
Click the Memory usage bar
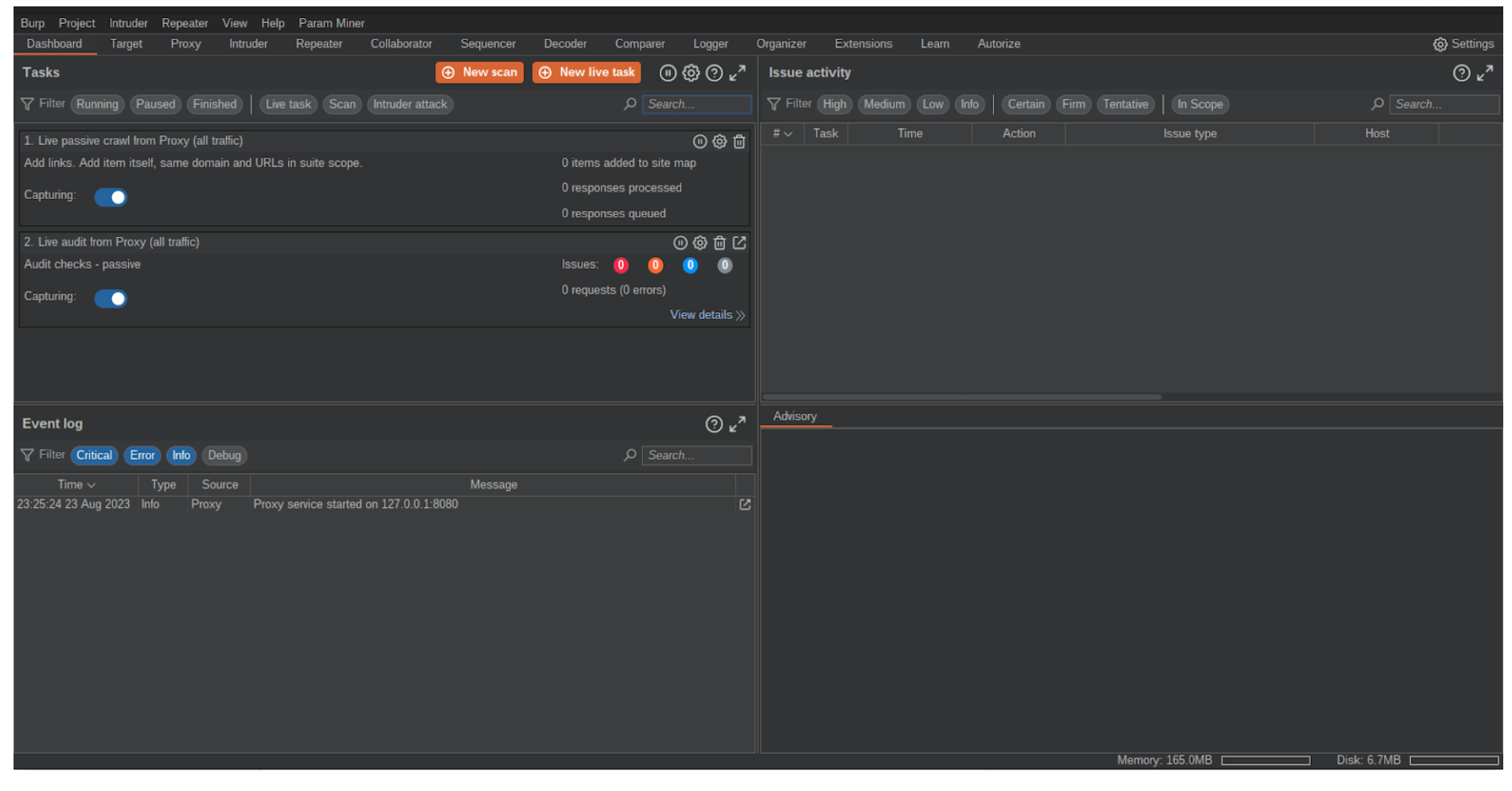pyautogui.click(x=1265, y=761)
